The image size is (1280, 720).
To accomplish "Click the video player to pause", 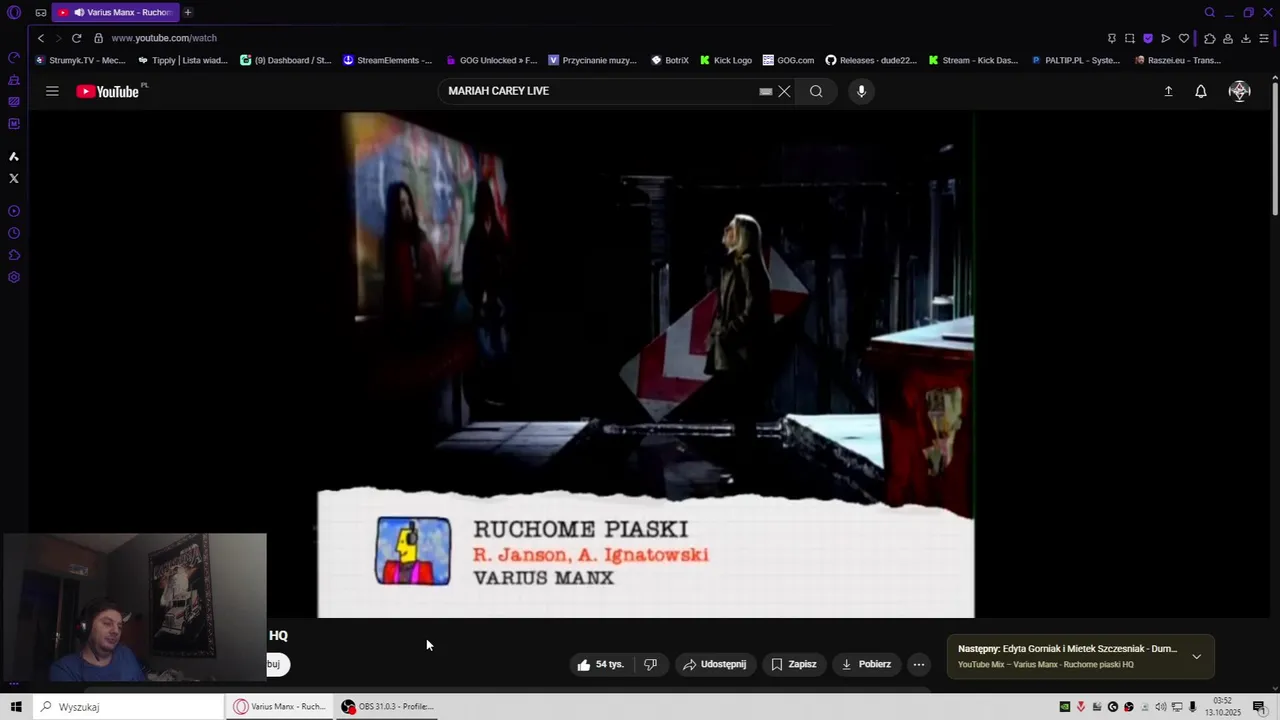I will (645, 364).
